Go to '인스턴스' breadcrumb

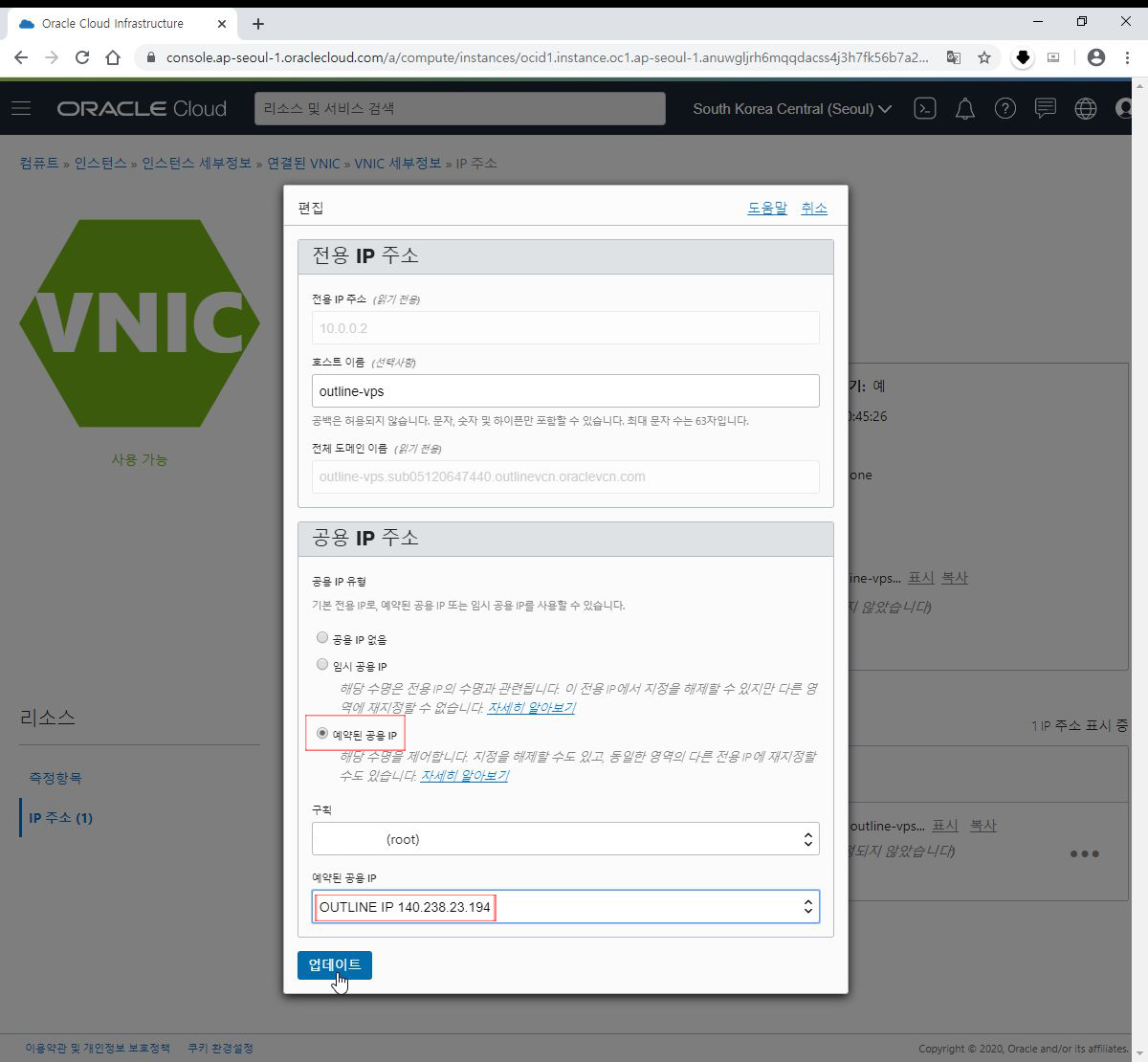[100, 163]
